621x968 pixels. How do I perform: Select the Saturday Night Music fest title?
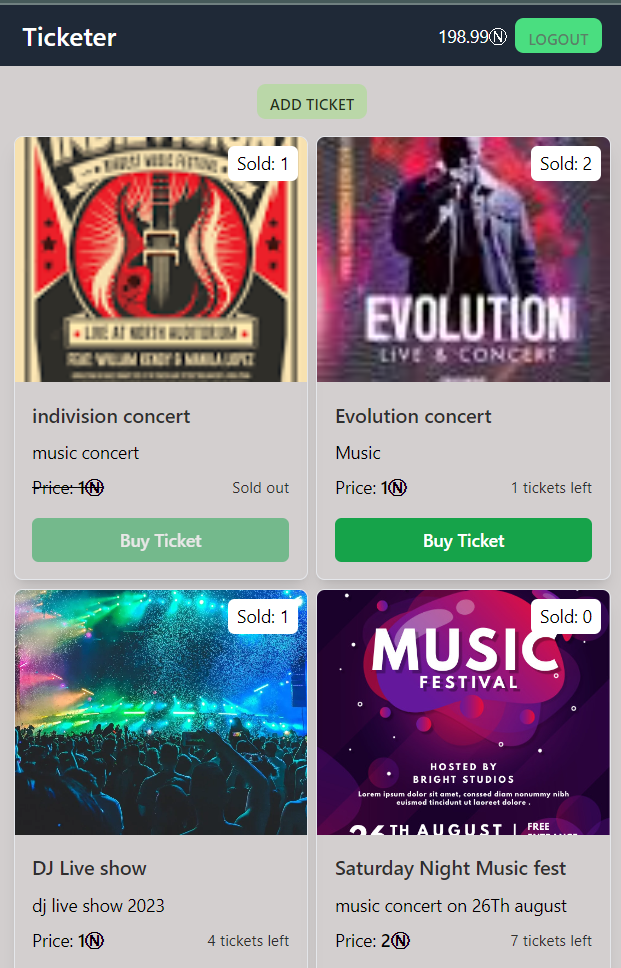pos(451,869)
